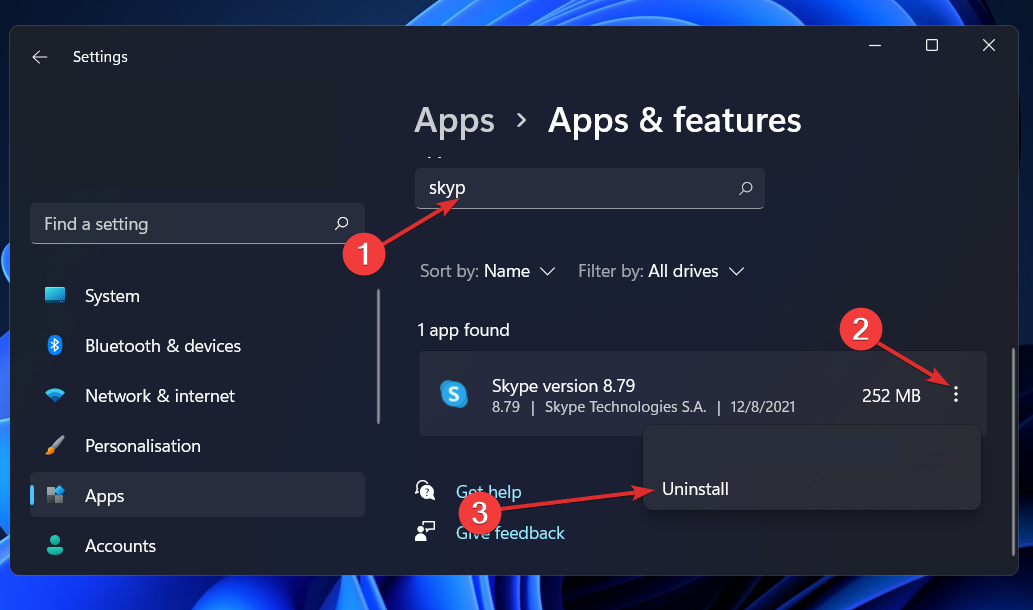The width and height of the screenshot is (1033, 610).
Task: Click the Apps sidebar icon
Action: click(x=55, y=494)
